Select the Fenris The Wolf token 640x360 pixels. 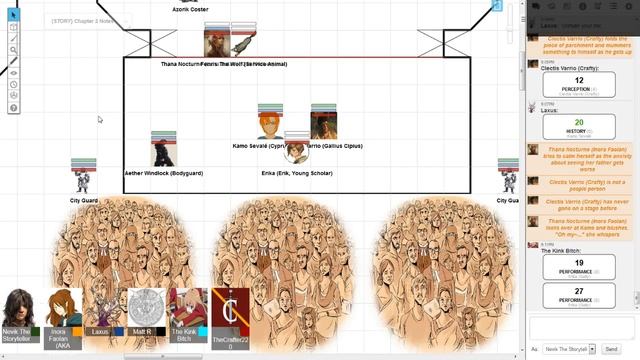click(244, 44)
